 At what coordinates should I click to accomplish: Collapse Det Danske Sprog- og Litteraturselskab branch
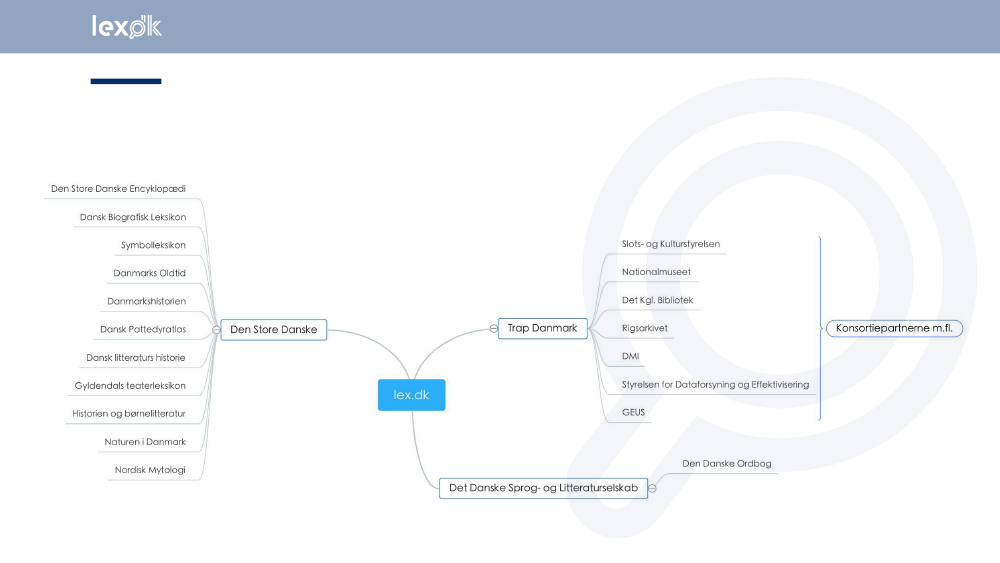[x=653, y=489]
